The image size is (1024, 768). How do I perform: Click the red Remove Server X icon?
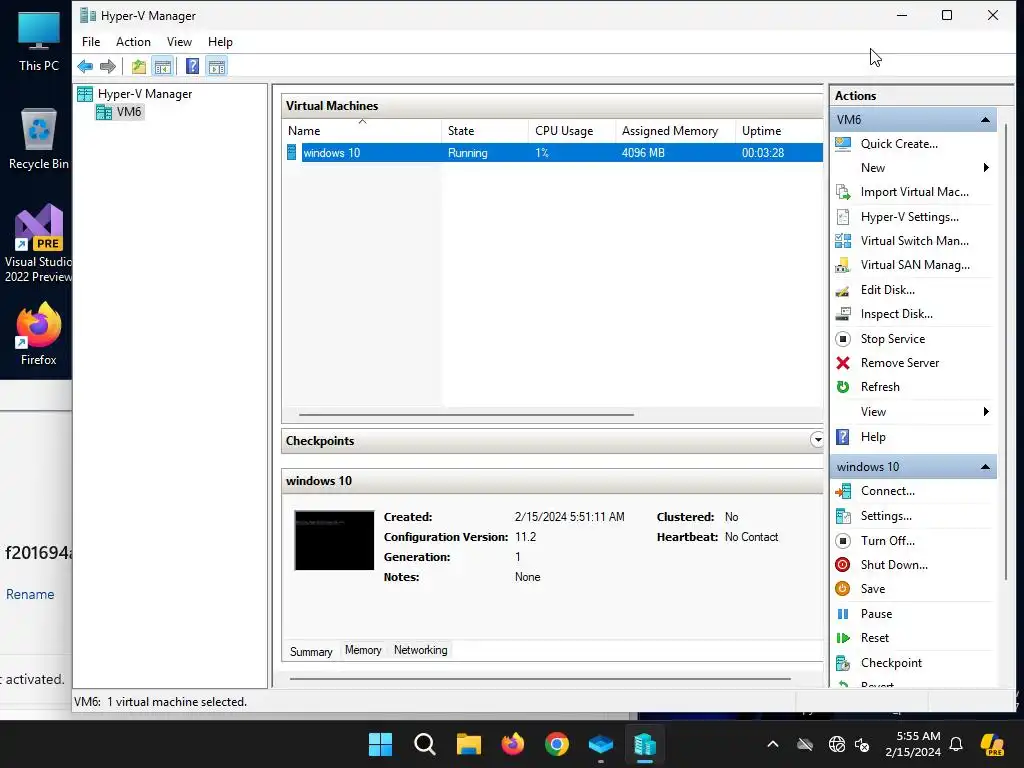[843, 363]
